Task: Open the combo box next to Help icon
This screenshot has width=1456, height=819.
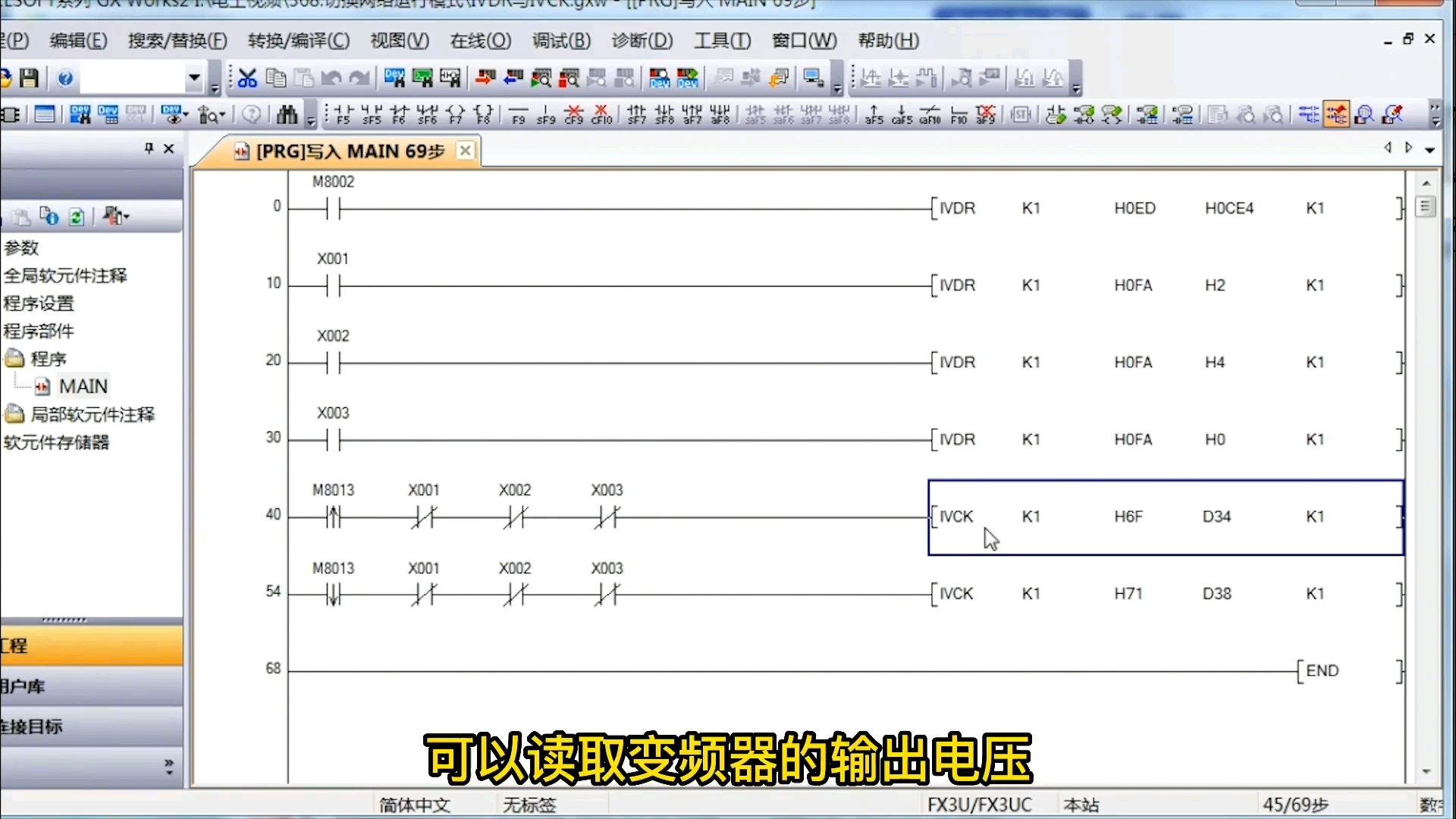Action: point(193,78)
